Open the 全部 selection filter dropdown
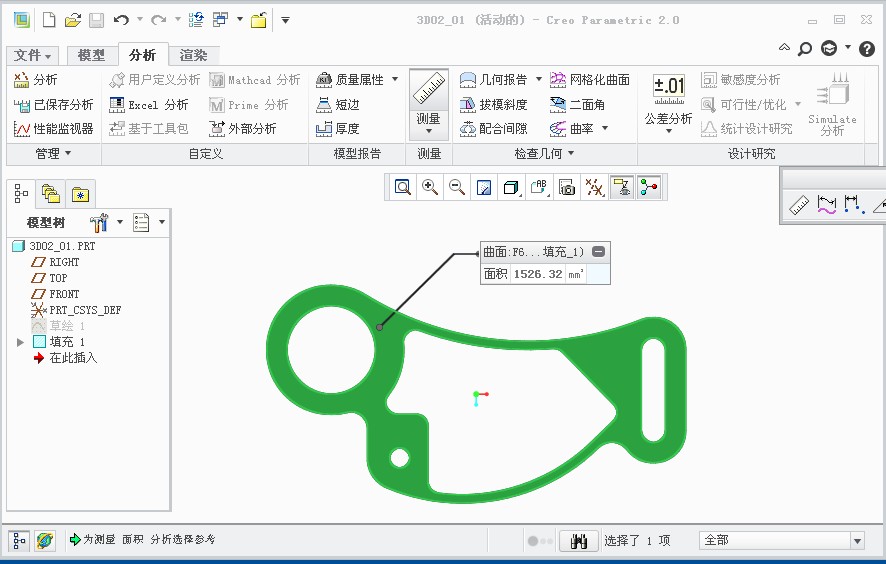 click(856, 540)
